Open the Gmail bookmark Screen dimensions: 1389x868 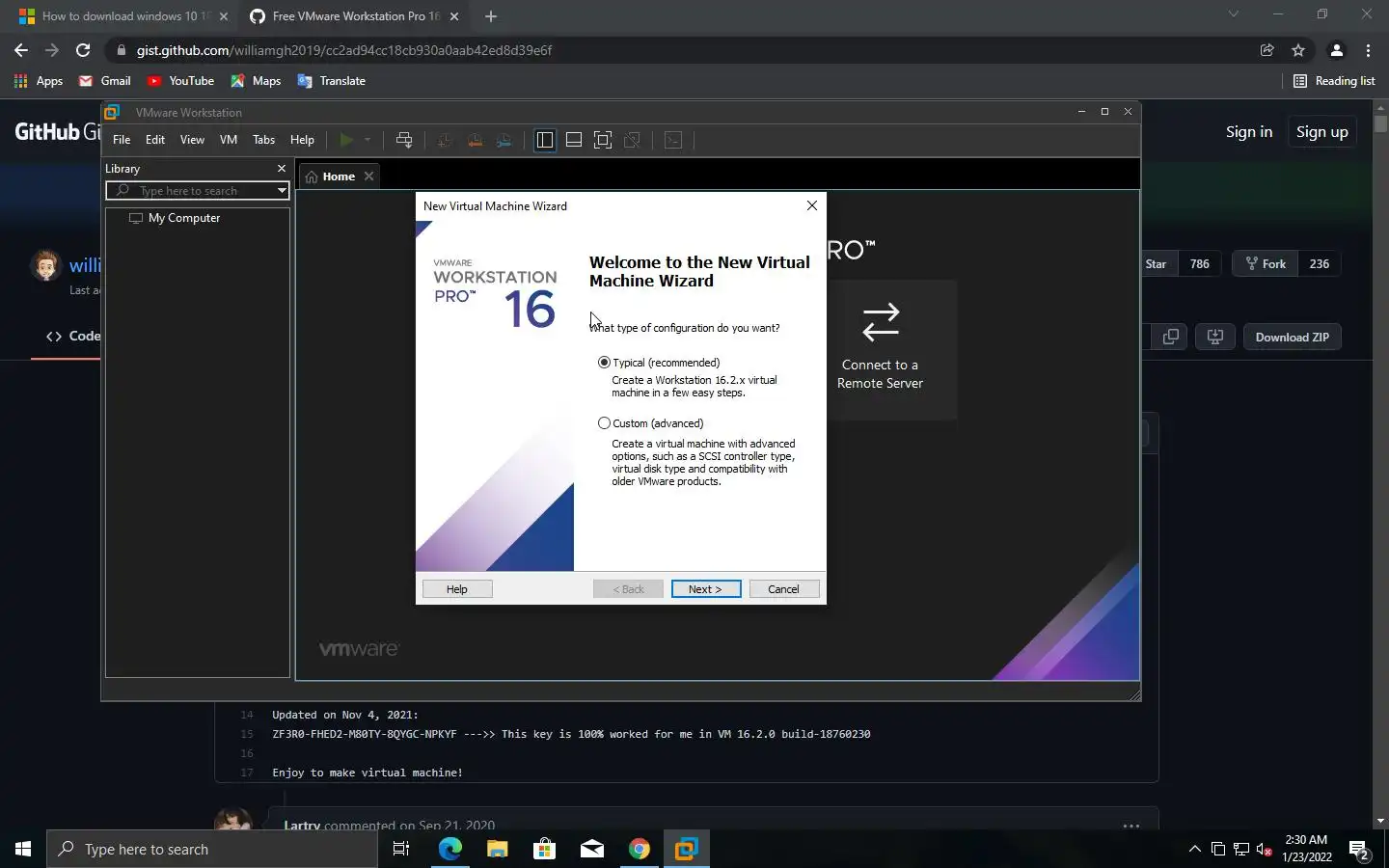pyautogui.click(x=105, y=81)
